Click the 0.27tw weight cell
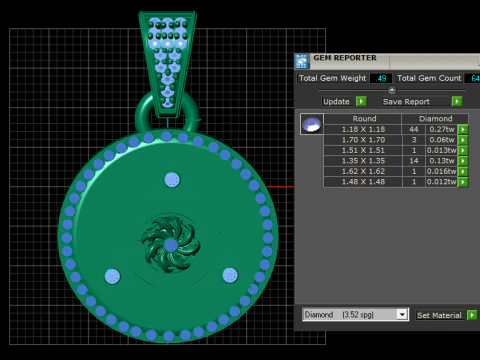This screenshot has width=480, height=360. [x=441, y=129]
